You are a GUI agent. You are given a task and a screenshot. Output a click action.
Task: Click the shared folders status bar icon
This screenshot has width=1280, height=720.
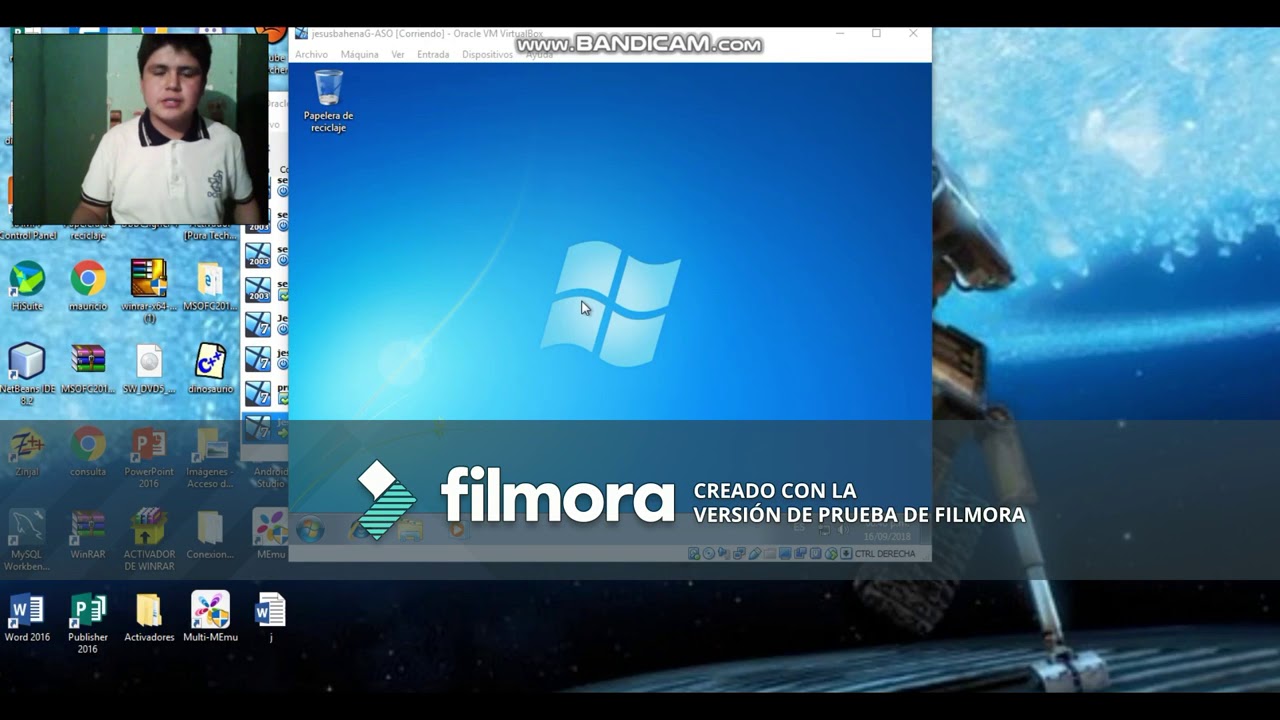(x=770, y=553)
